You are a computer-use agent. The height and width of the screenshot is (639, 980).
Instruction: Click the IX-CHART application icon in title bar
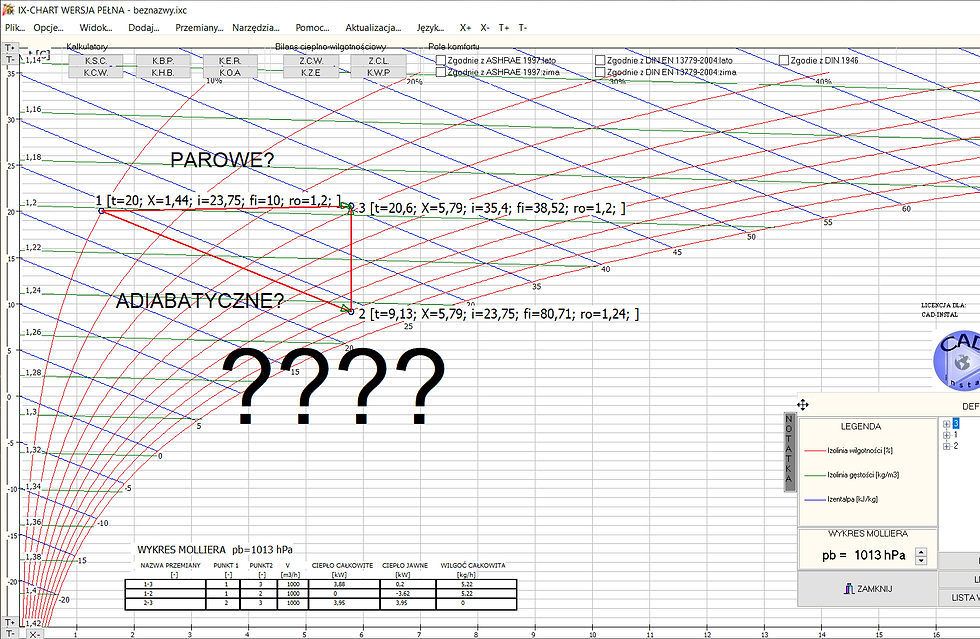click(x=8, y=9)
